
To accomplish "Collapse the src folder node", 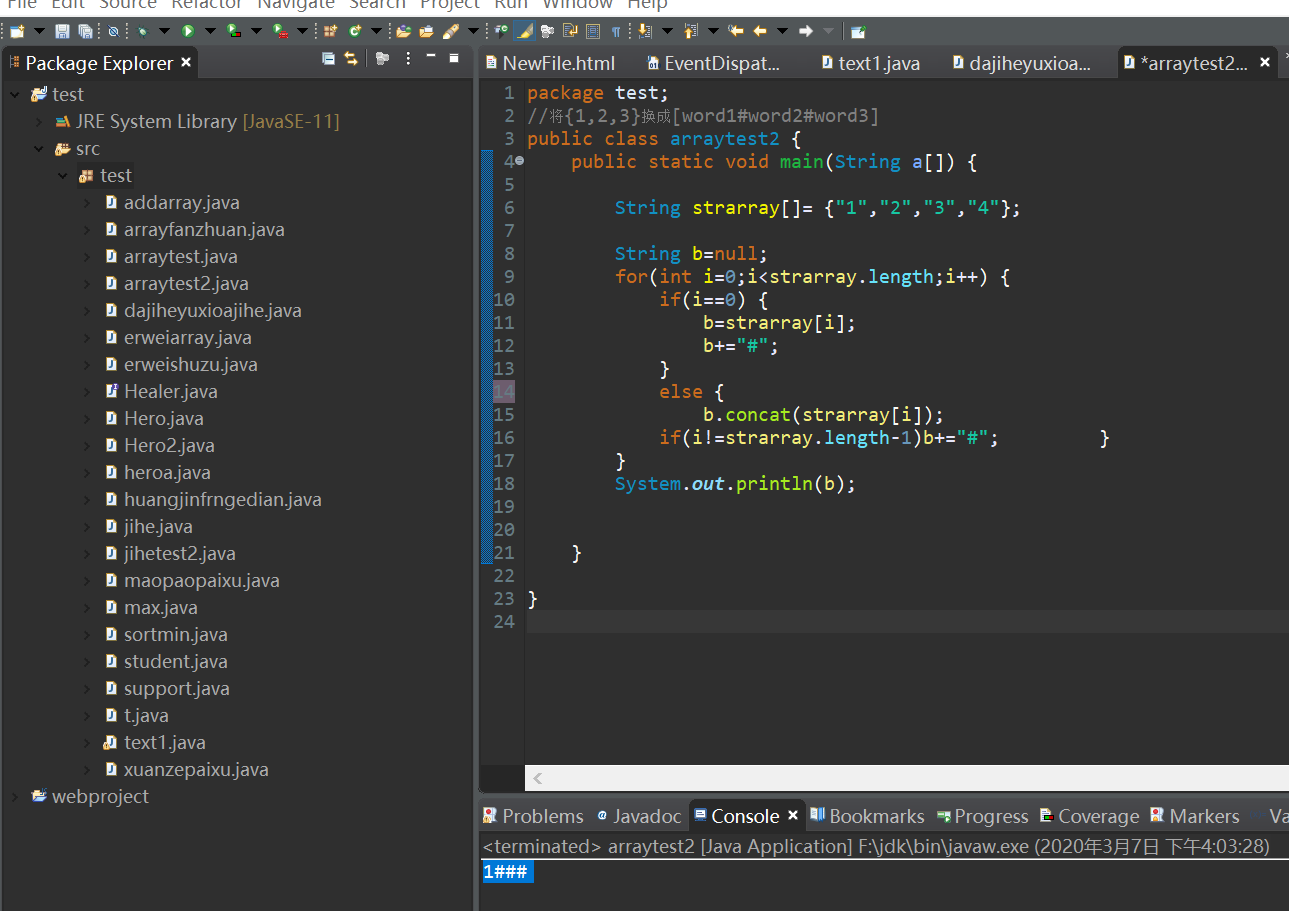I will pos(39,149).
